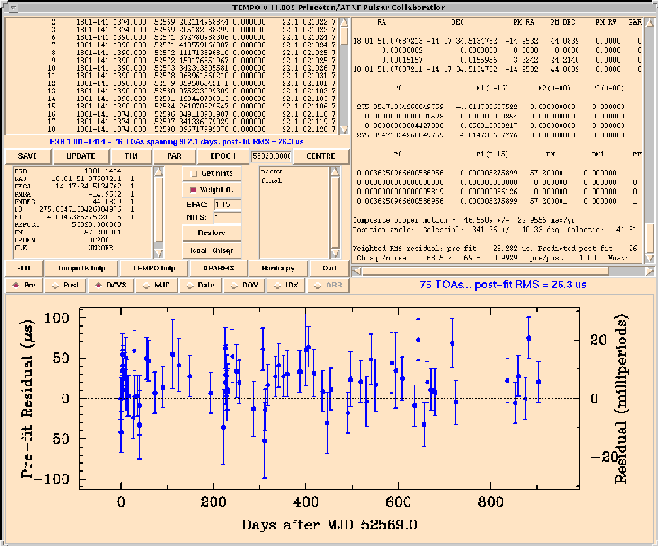Open the TIM file button
658x546 pixels.
pos(131,156)
